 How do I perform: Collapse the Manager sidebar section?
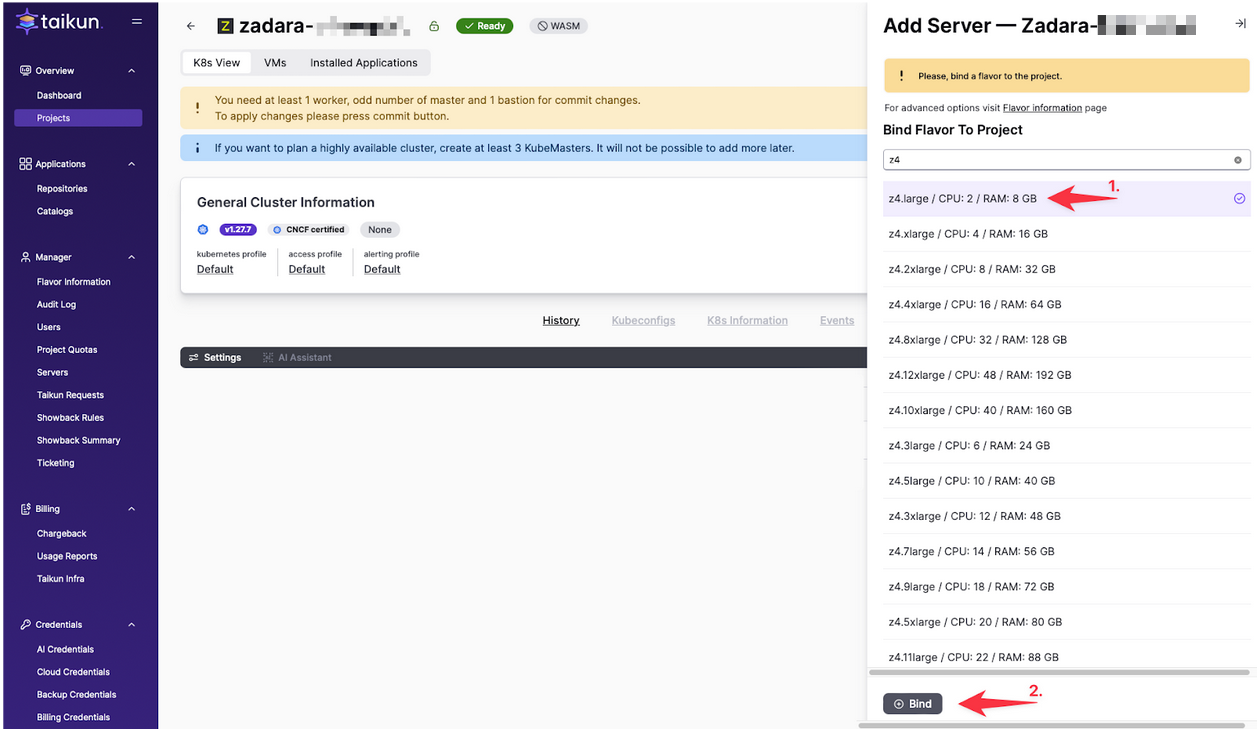click(x=132, y=257)
